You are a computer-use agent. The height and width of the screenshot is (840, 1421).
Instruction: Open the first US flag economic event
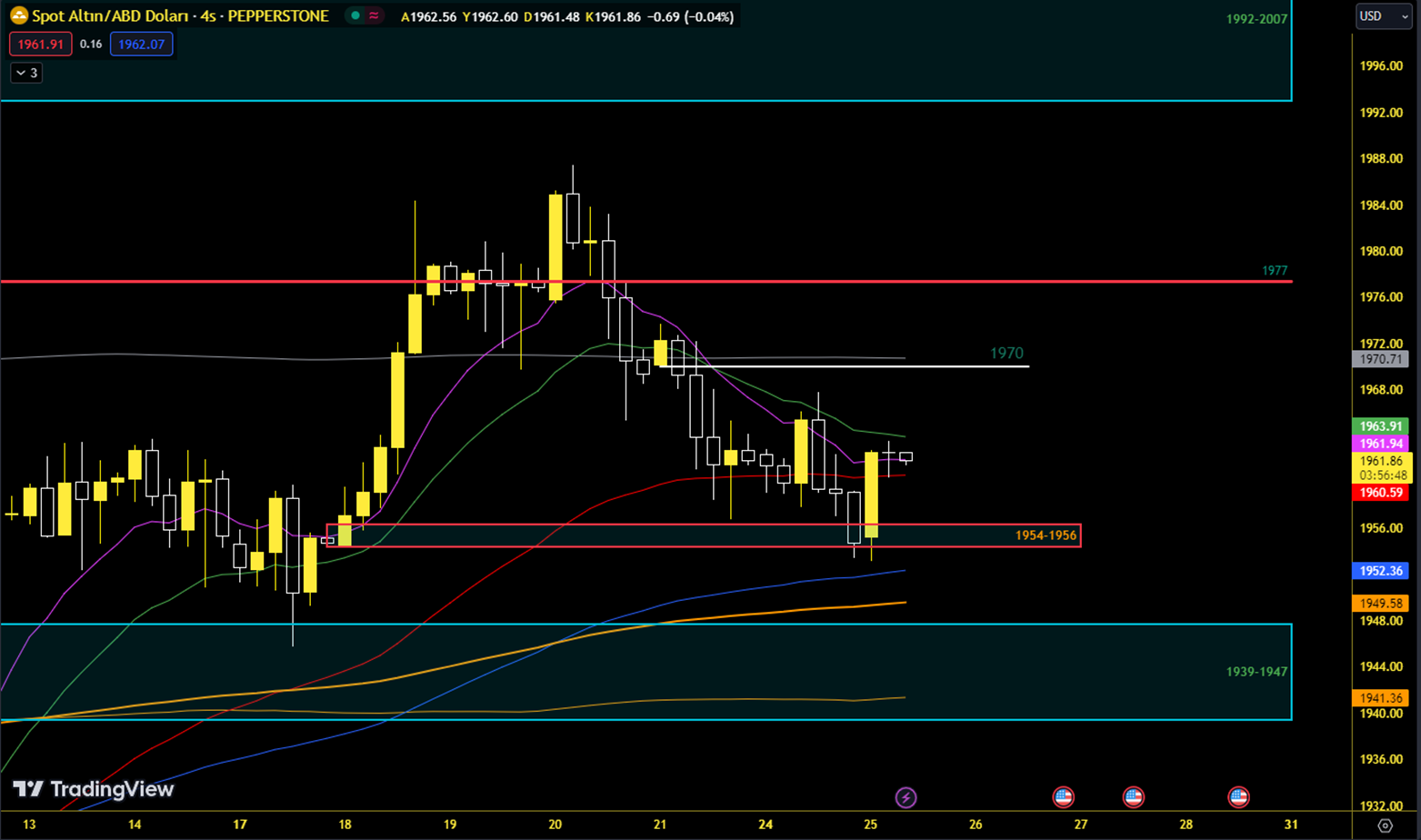pyautogui.click(x=1063, y=797)
